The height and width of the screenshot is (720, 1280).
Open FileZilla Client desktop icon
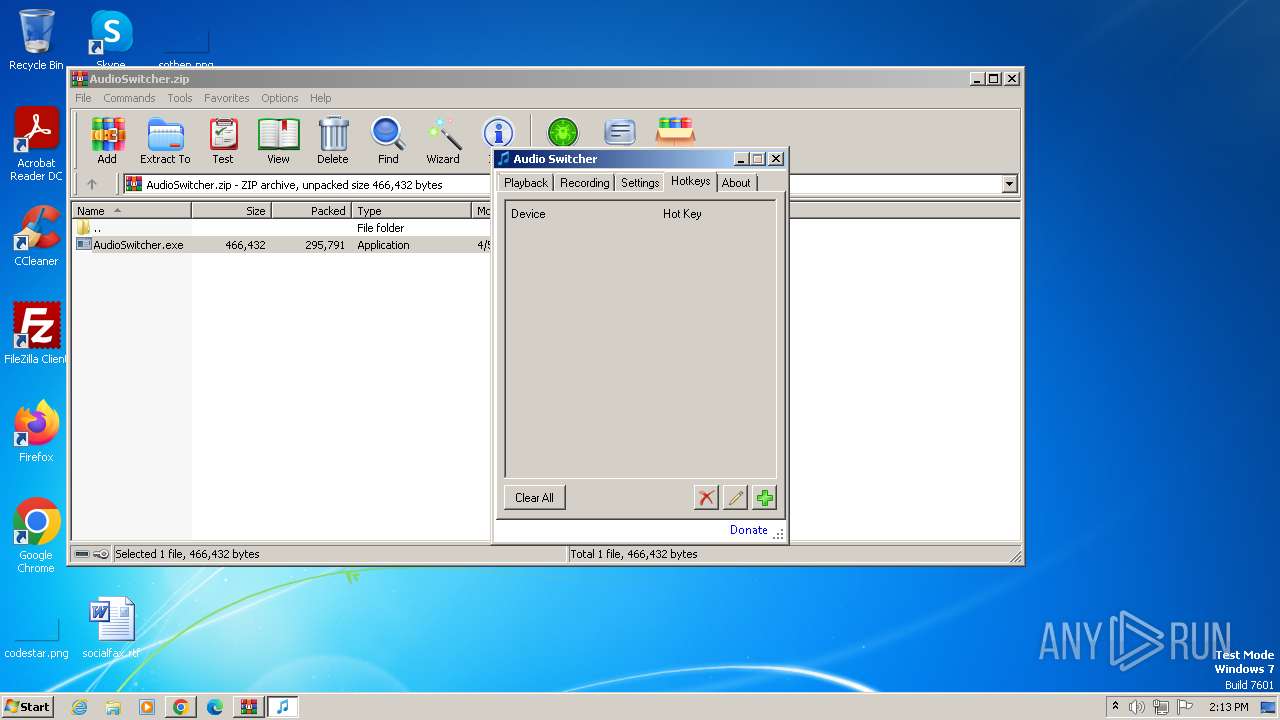point(36,333)
